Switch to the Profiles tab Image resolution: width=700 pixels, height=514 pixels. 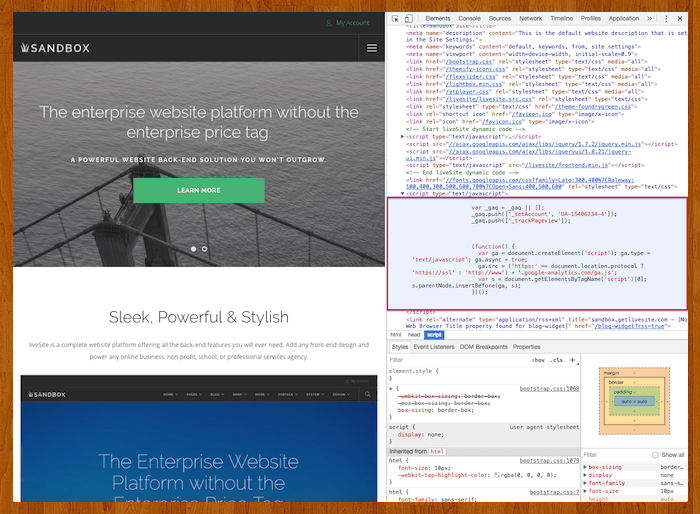click(591, 19)
